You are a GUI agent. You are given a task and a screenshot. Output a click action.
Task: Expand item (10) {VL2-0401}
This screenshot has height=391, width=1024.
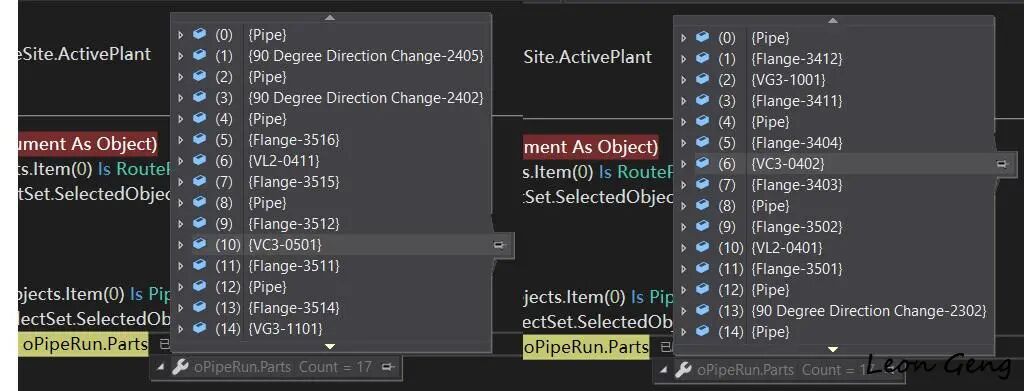pos(684,248)
